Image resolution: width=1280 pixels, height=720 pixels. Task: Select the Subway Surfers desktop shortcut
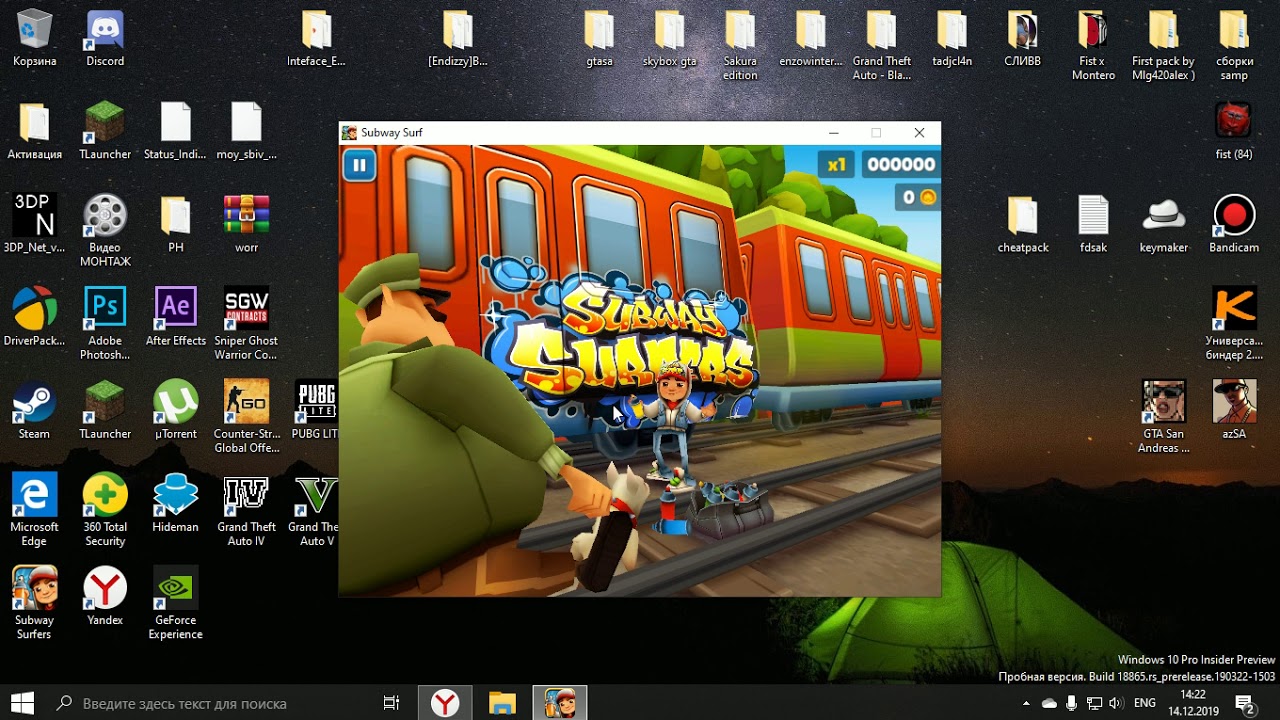[34, 603]
